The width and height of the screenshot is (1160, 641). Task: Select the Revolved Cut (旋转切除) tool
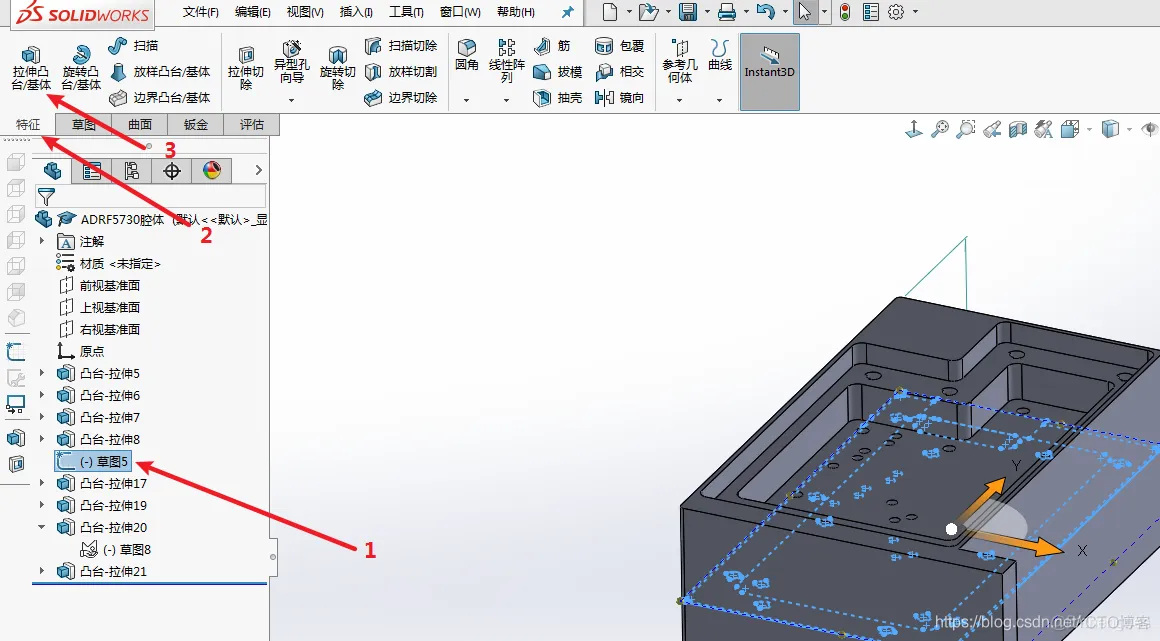[337, 68]
